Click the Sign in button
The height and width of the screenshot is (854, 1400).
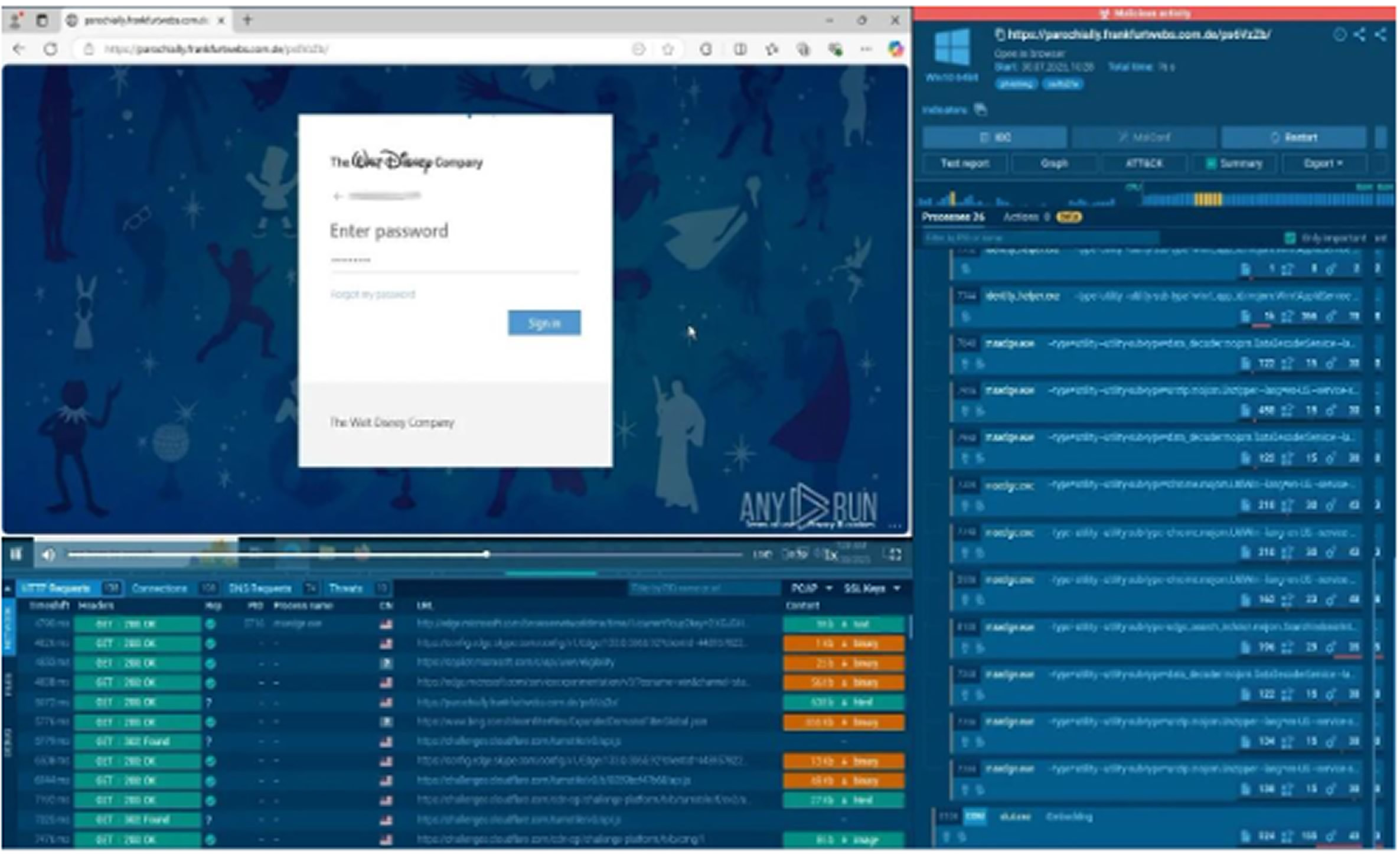pos(544,323)
